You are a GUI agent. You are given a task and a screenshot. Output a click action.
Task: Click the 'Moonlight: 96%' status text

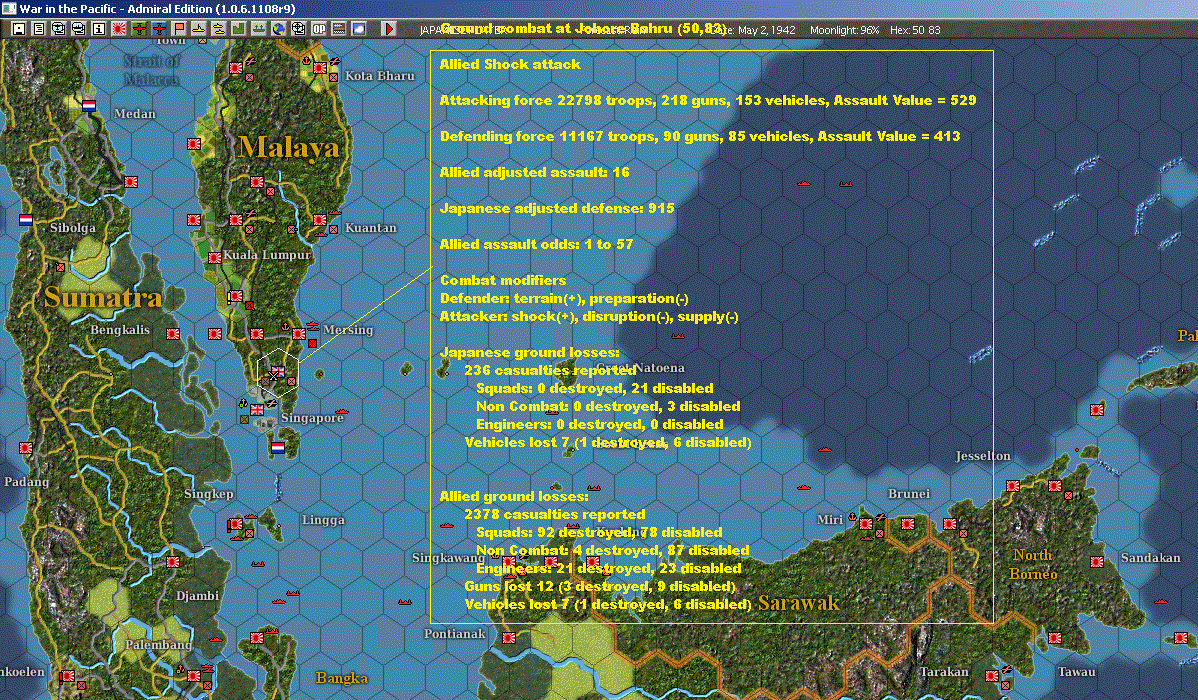844,31
